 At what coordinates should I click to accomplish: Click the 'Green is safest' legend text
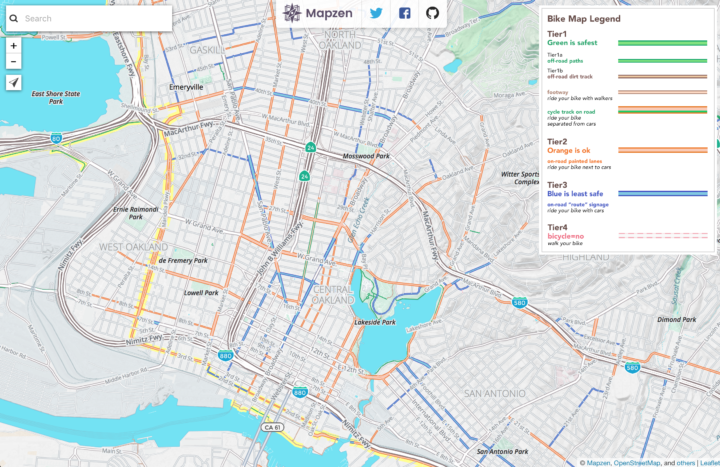coord(572,43)
